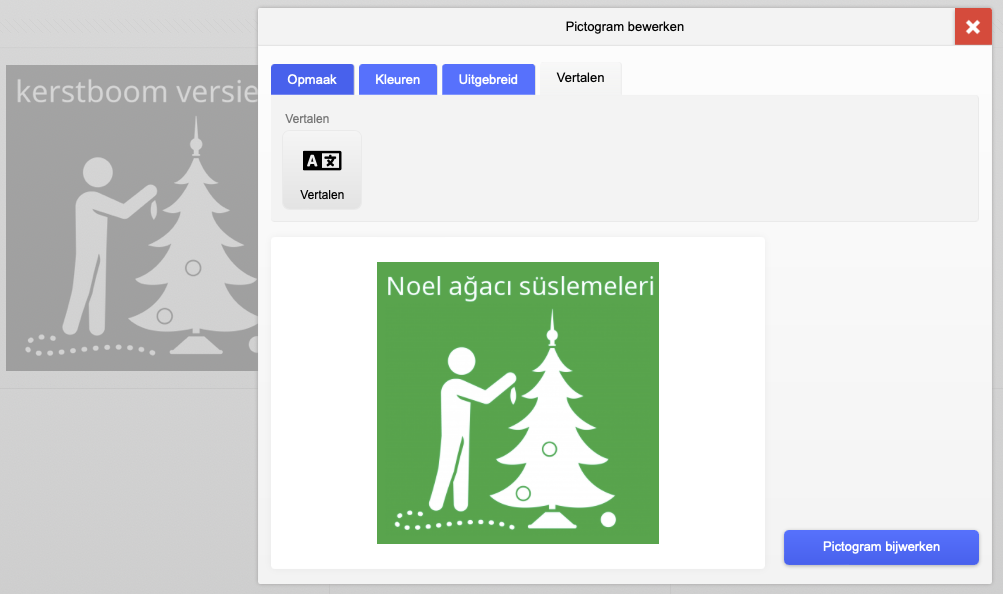Click the caption 'Noel ağacı süslemeleri'
The width and height of the screenshot is (1003, 594).
[520, 286]
